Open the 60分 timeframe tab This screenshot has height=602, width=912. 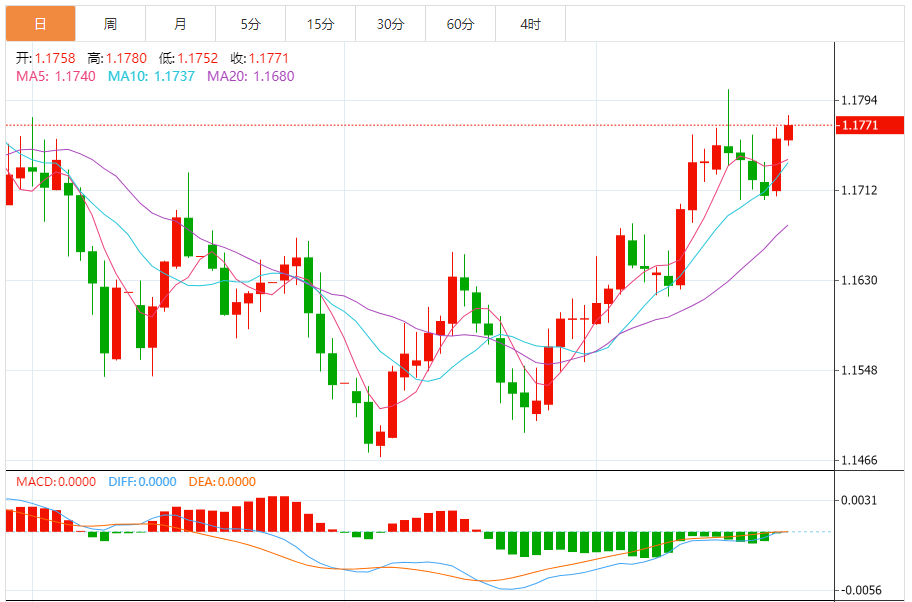click(x=460, y=24)
